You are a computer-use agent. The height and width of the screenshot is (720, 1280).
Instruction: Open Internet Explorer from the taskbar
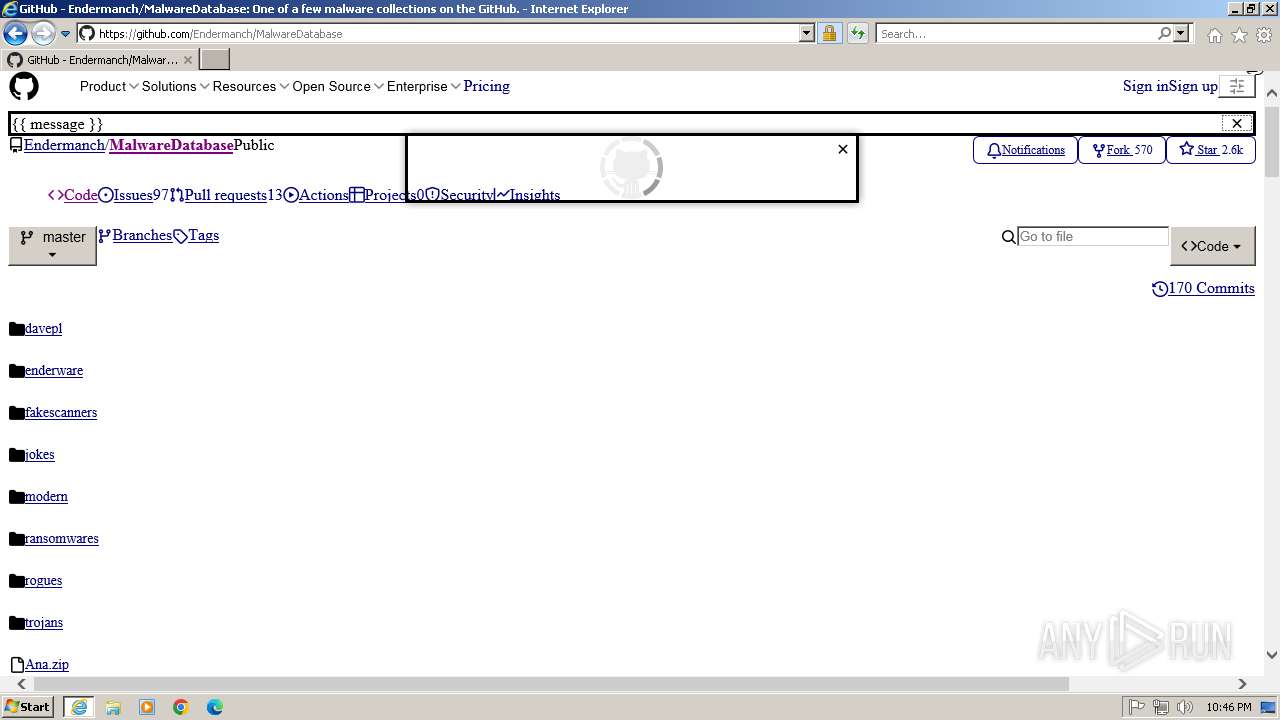pos(78,707)
